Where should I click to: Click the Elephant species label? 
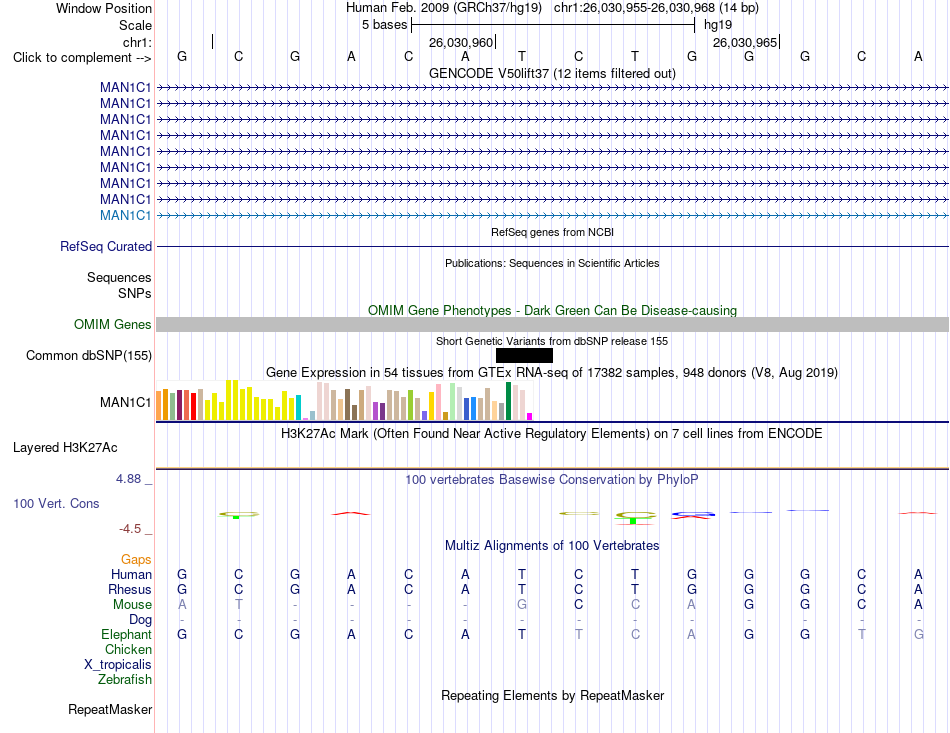pyautogui.click(x=126, y=634)
